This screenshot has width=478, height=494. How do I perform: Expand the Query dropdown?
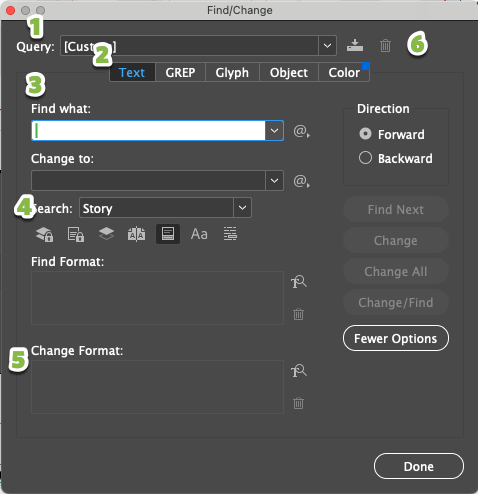pos(327,45)
